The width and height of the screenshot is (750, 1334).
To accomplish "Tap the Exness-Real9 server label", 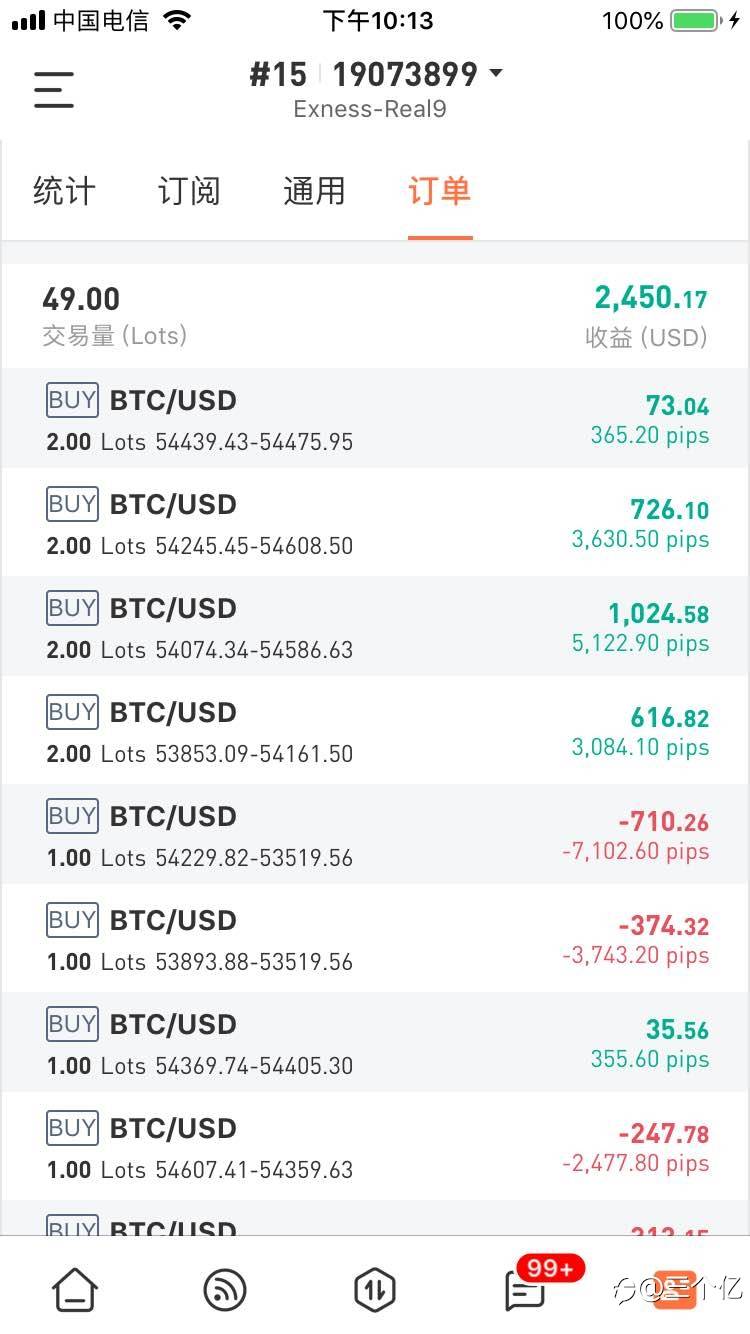I will pos(370,109).
